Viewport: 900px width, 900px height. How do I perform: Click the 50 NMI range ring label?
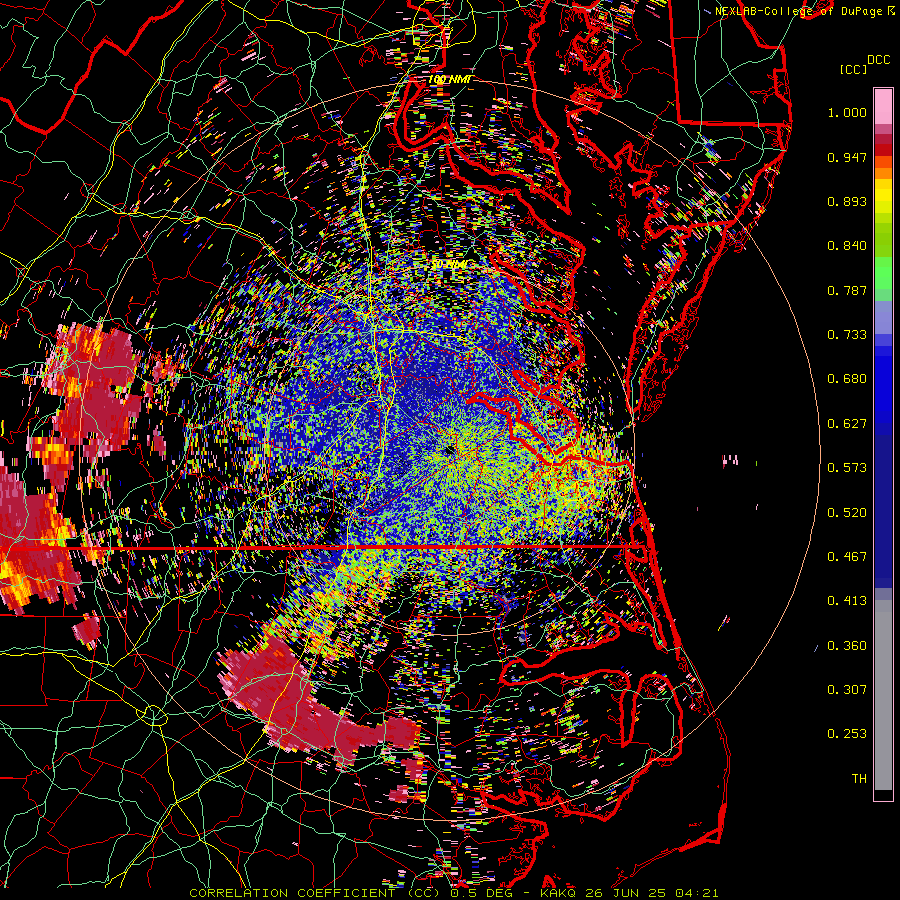[x=449, y=265]
